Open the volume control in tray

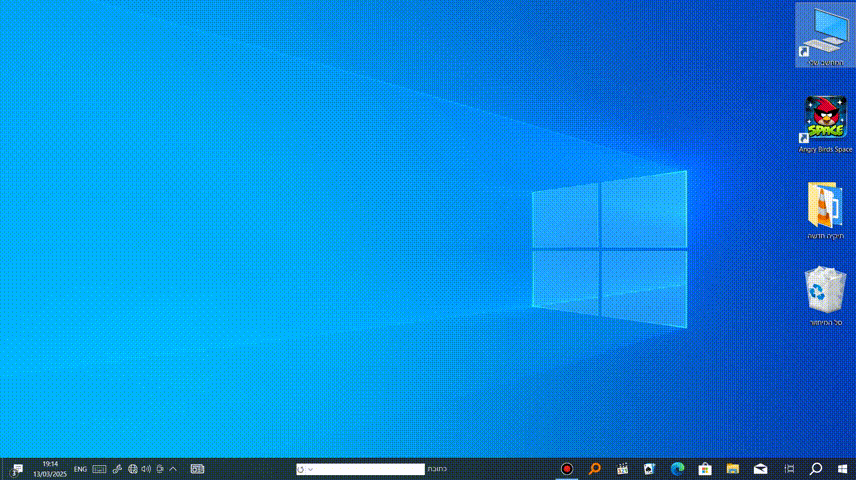pos(146,469)
